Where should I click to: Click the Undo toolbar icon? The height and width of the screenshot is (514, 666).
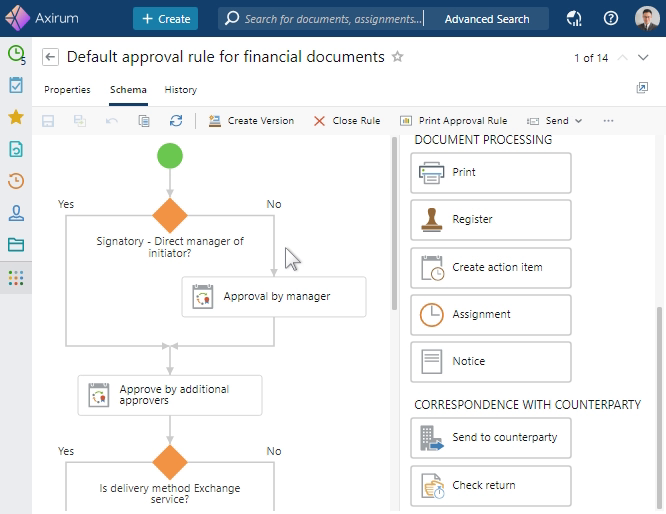click(112, 121)
